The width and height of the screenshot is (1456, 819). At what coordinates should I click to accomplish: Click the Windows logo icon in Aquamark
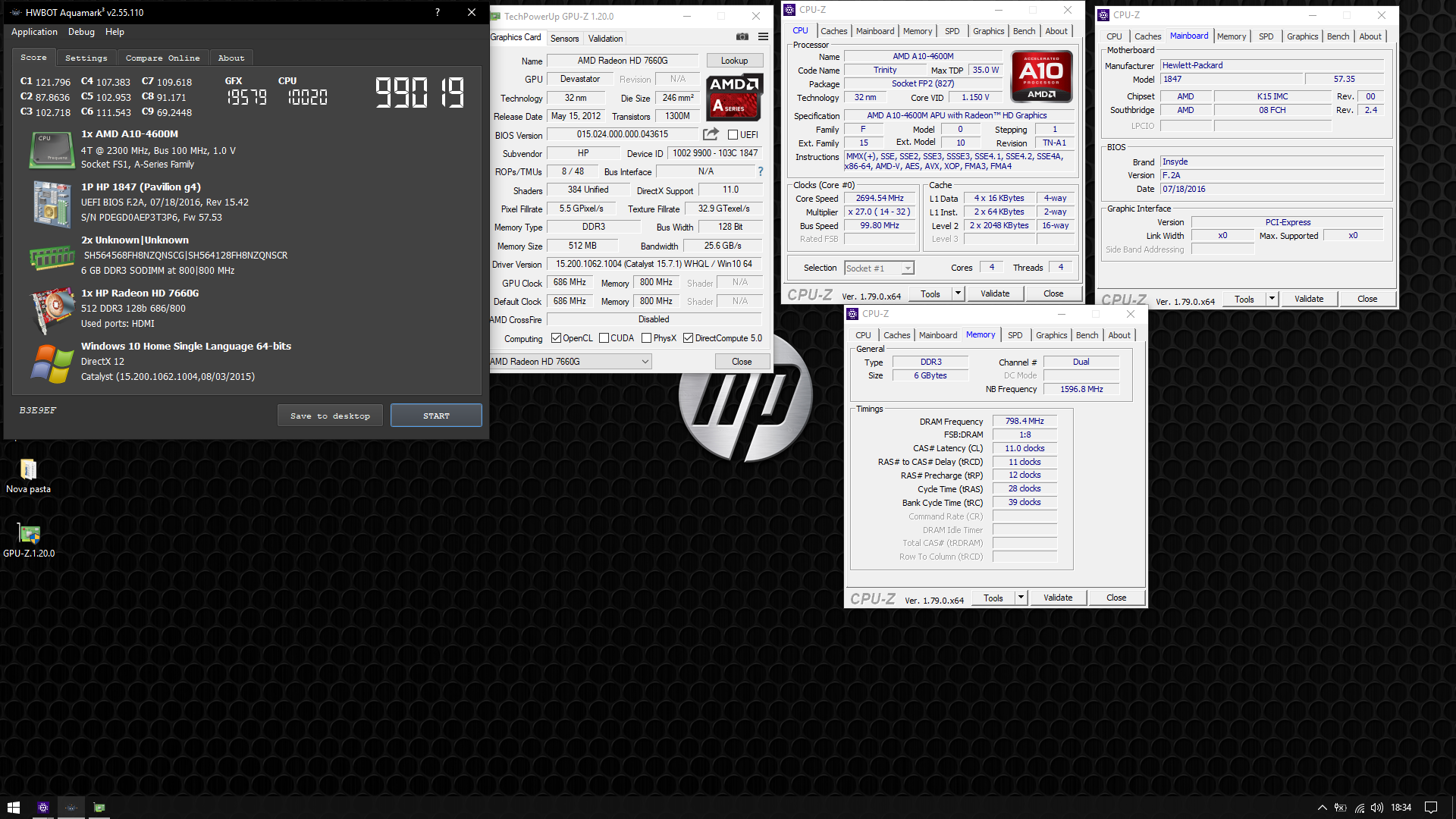tap(52, 363)
